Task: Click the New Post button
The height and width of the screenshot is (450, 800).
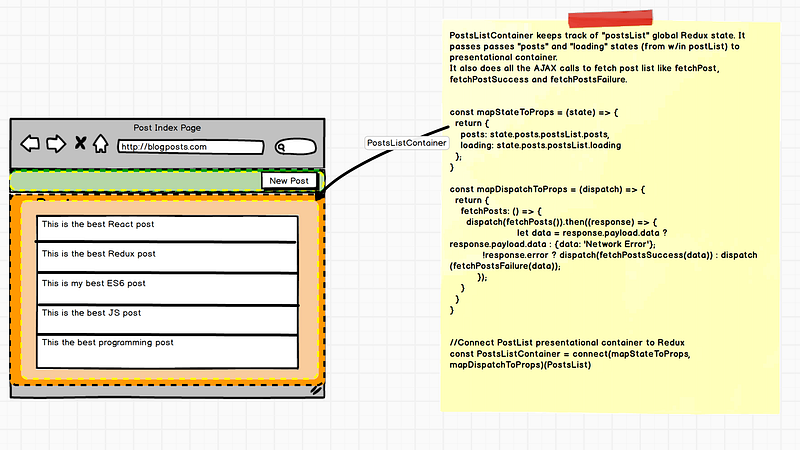Action: coord(289,181)
